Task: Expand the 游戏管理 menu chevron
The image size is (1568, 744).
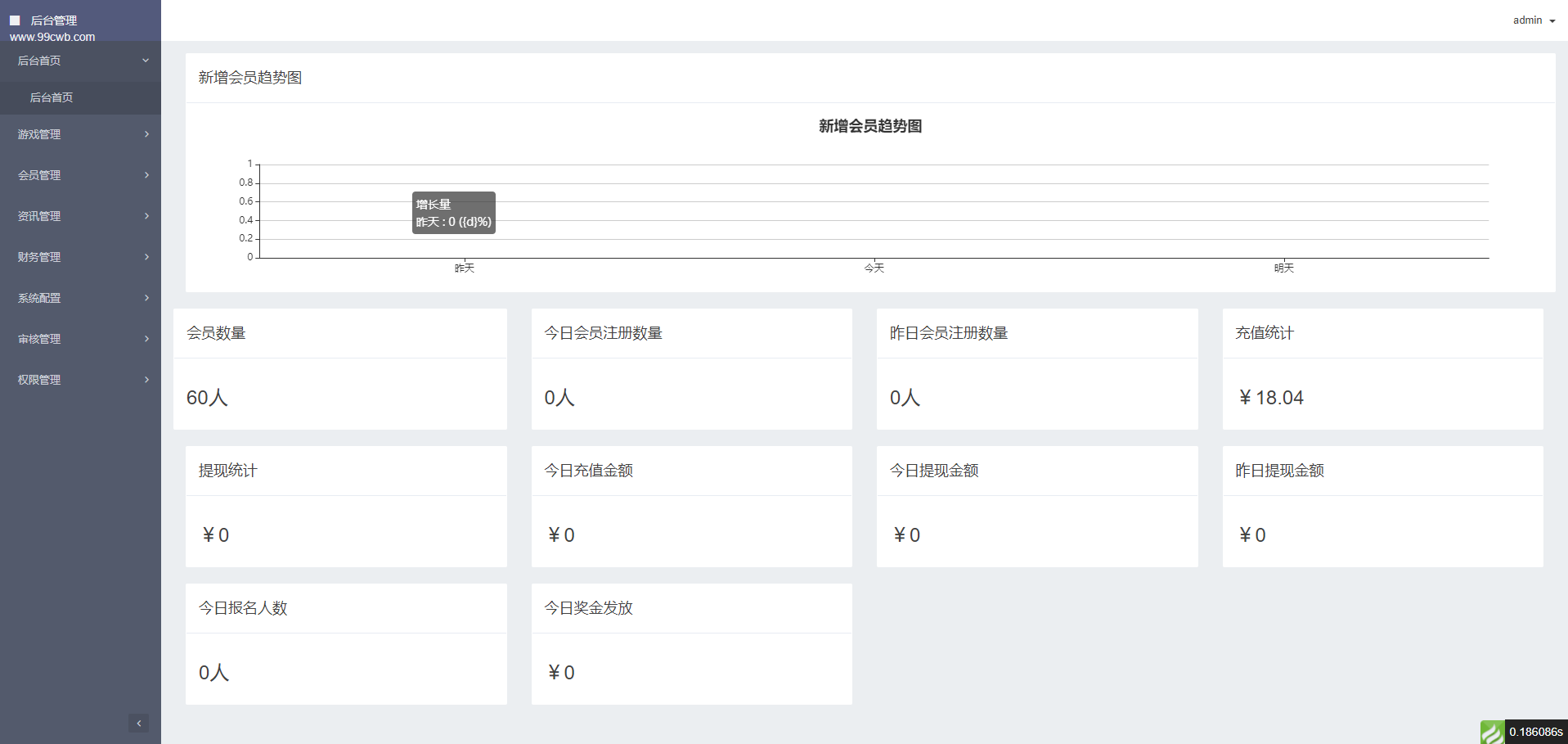Action: [146, 134]
